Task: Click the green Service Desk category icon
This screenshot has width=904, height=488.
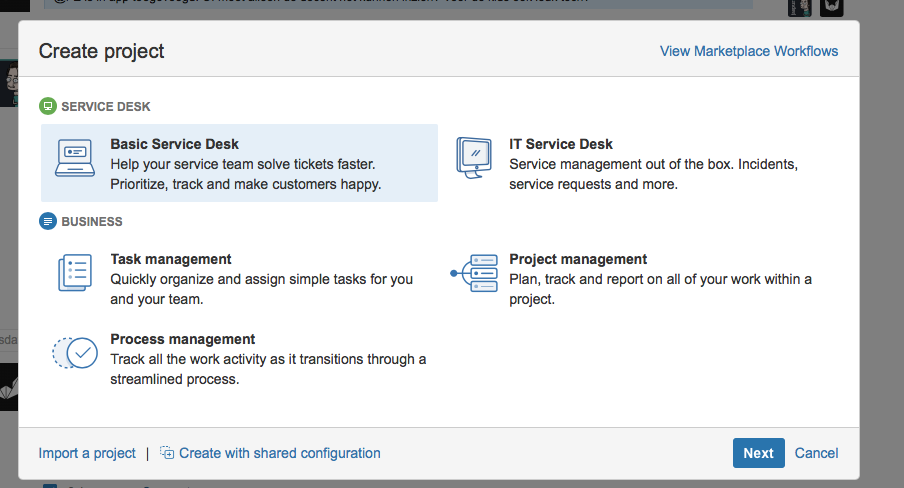Action: point(48,106)
